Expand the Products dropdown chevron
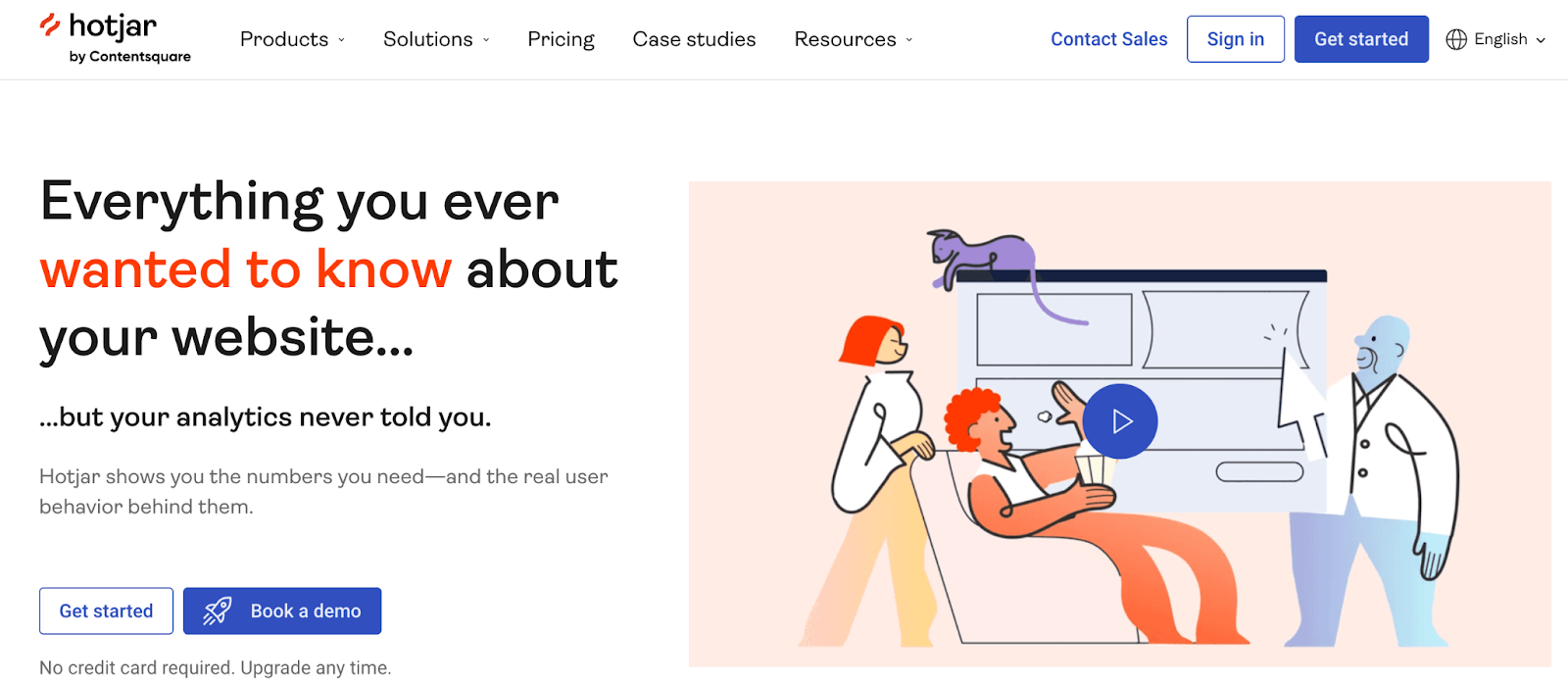The width and height of the screenshot is (1568, 683). pos(342,40)
